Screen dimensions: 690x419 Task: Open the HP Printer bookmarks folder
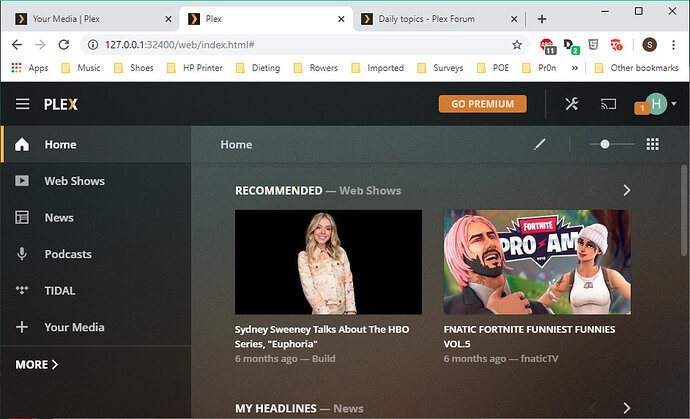point(195,68)
